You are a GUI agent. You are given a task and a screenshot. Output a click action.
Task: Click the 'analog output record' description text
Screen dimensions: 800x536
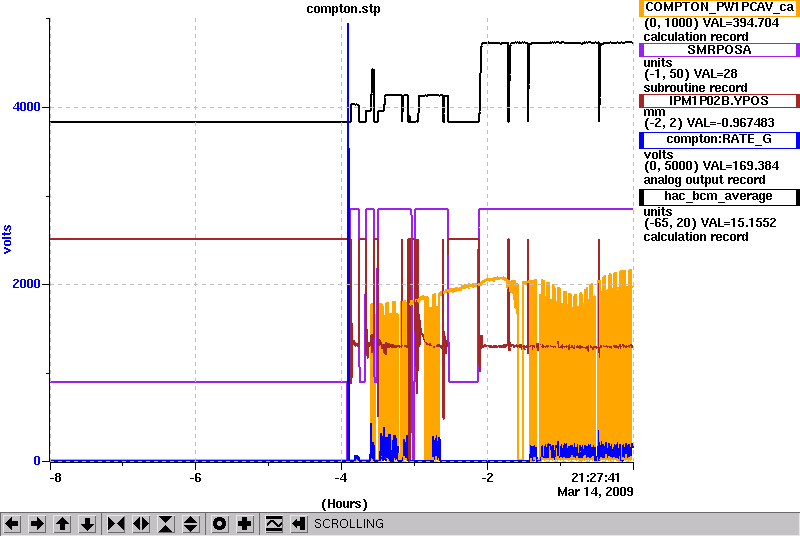point(704,180)
